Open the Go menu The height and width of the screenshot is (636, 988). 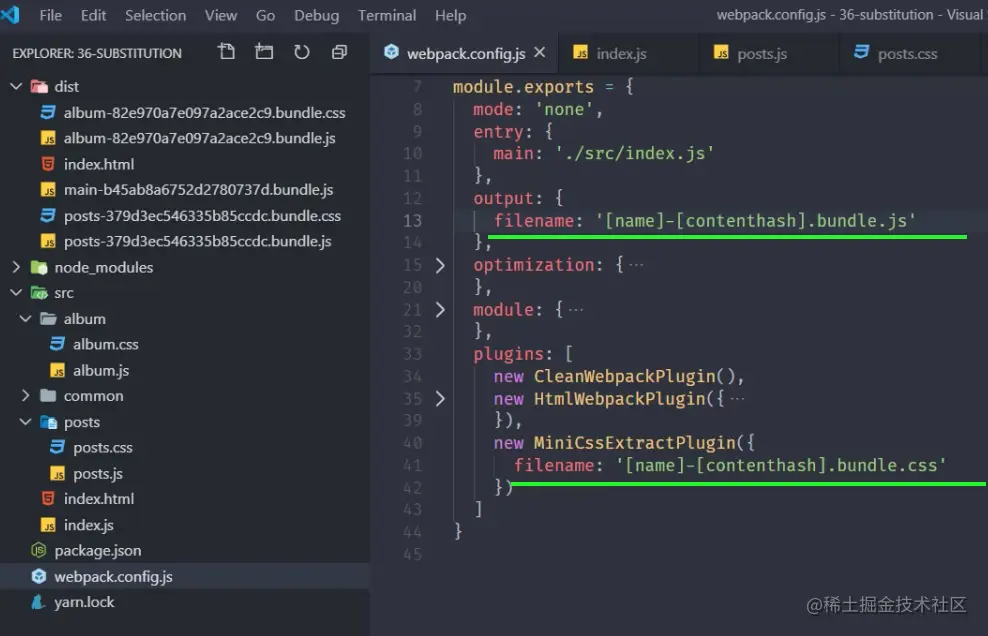tap(265, 15)
